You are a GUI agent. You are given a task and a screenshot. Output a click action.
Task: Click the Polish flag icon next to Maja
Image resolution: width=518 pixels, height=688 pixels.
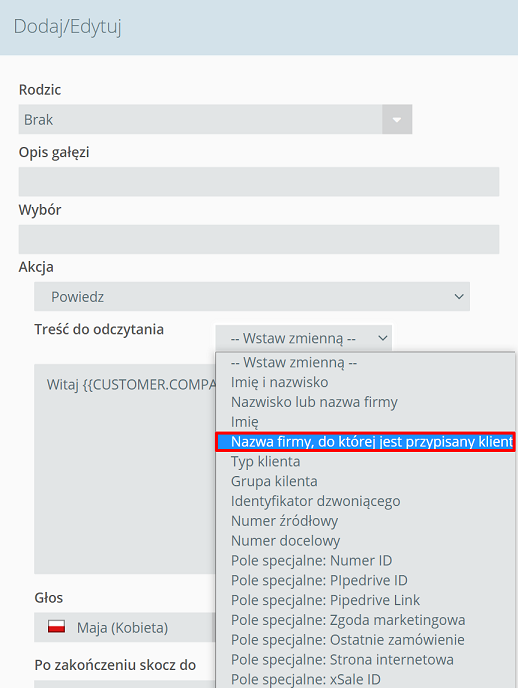pyautogui.click(x=57, y=627)
